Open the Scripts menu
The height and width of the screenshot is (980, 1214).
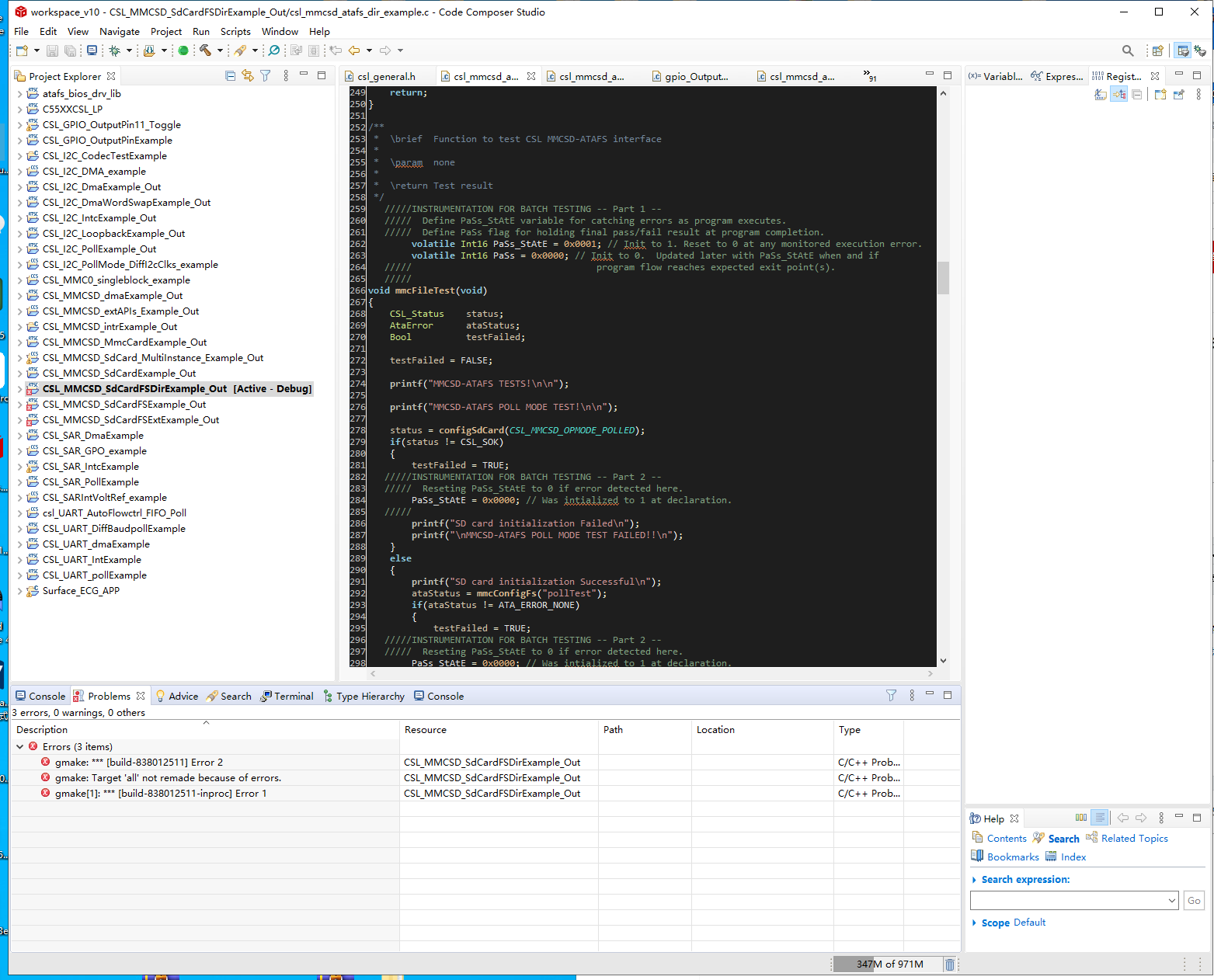pyautogui.click(x=235, y=32)
